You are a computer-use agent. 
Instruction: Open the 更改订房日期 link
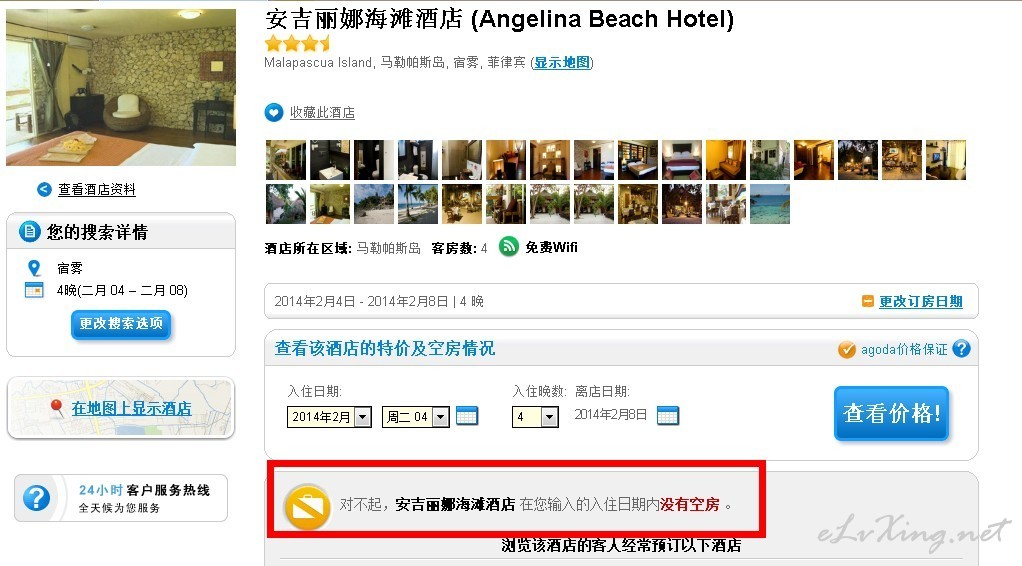920,301
